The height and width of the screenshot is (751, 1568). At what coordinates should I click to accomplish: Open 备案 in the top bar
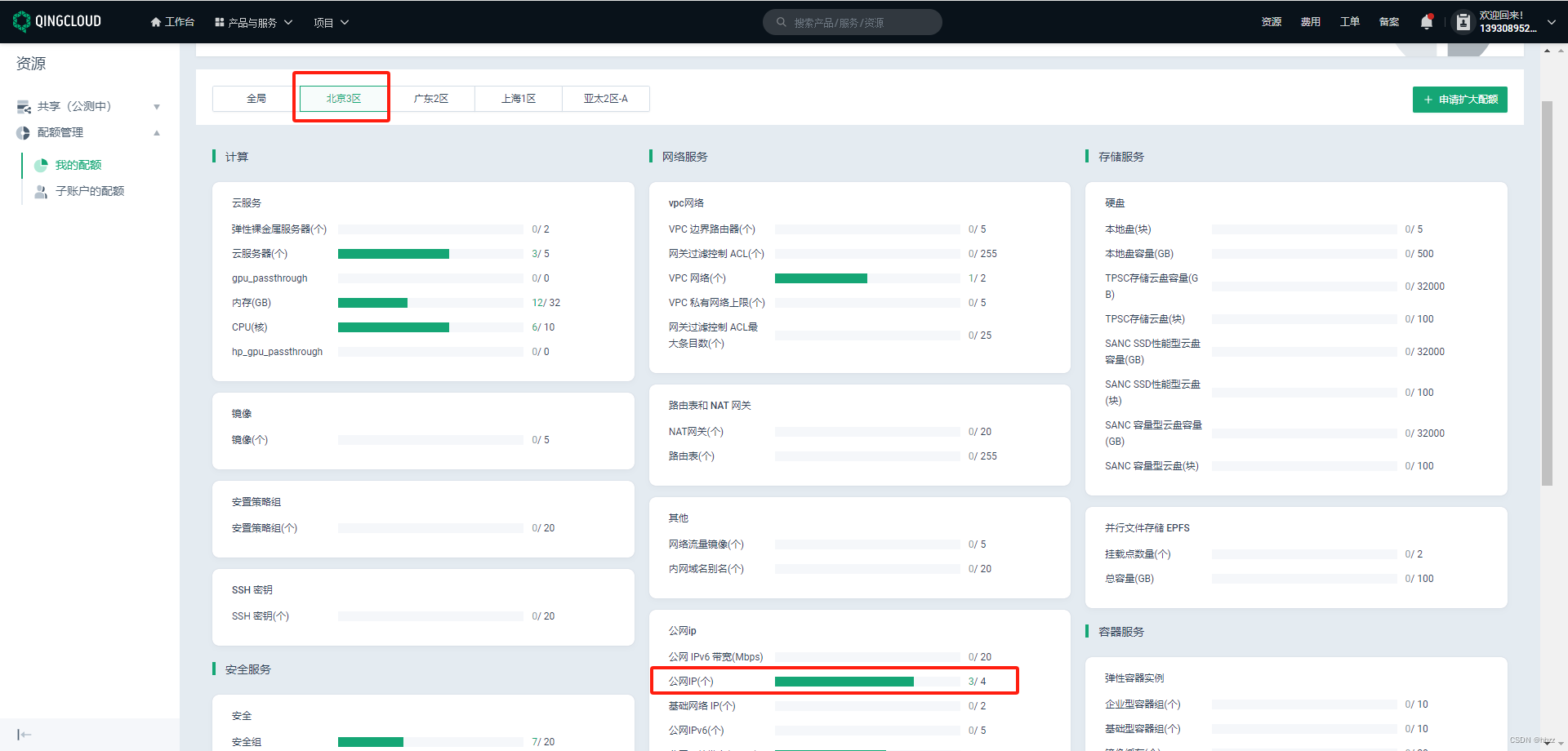point(1389,22)
